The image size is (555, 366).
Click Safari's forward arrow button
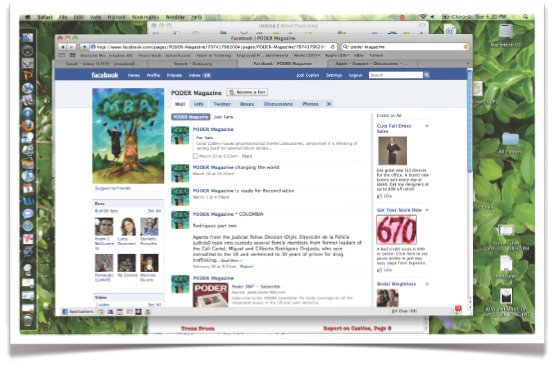coord(71,47)
